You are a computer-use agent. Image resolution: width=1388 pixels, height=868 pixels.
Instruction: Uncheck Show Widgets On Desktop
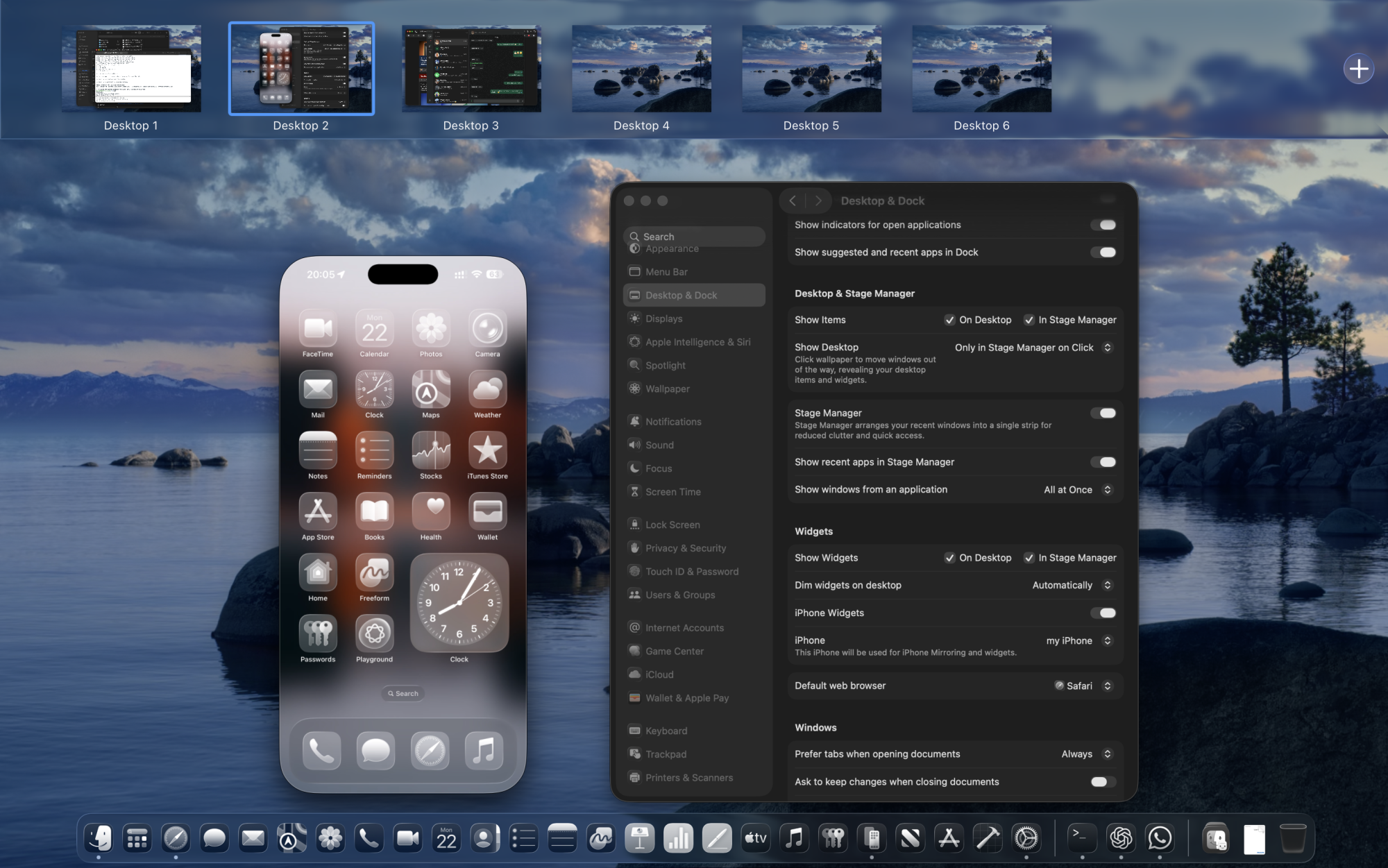(949, 558)
